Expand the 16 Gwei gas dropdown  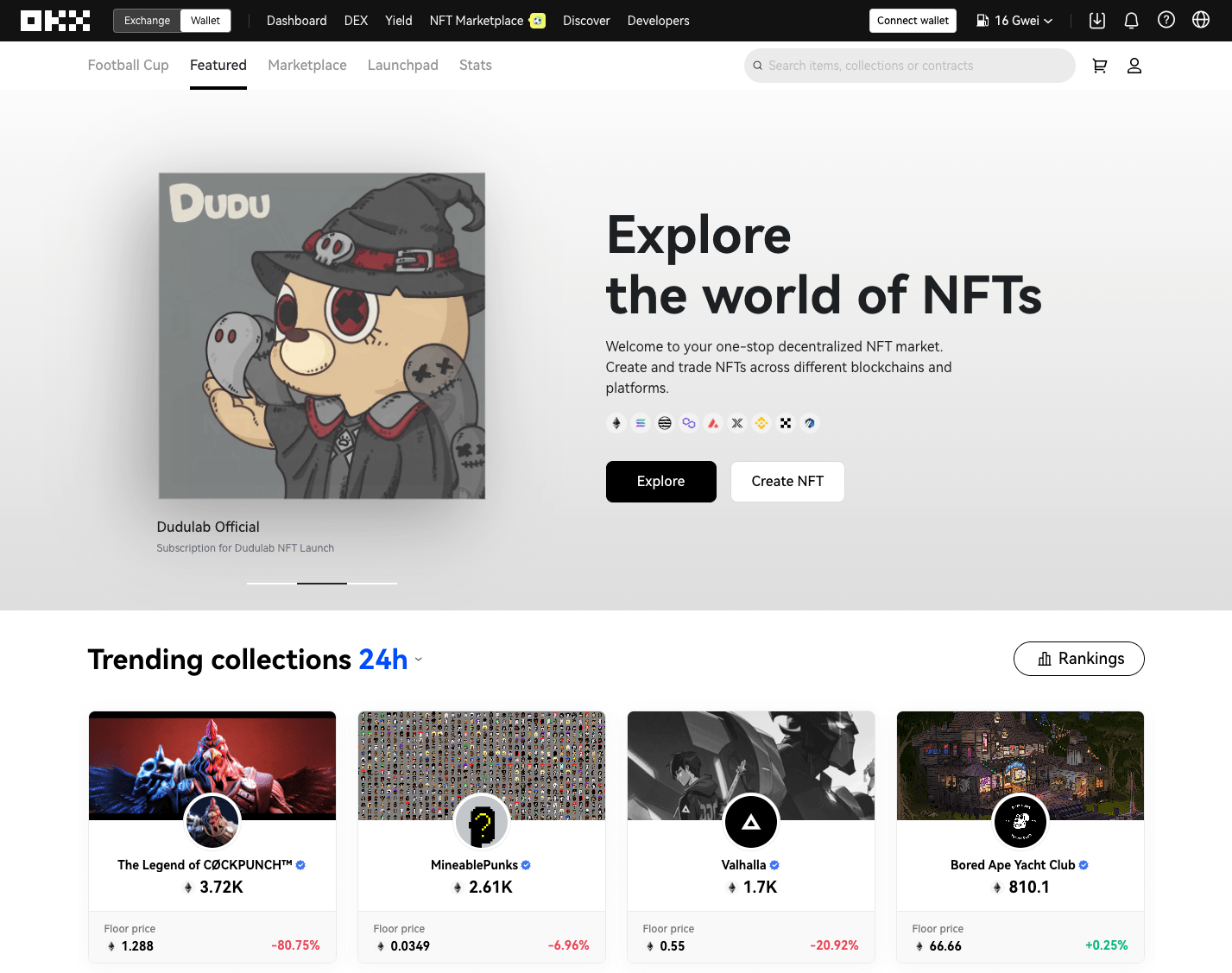[1014, 21]
